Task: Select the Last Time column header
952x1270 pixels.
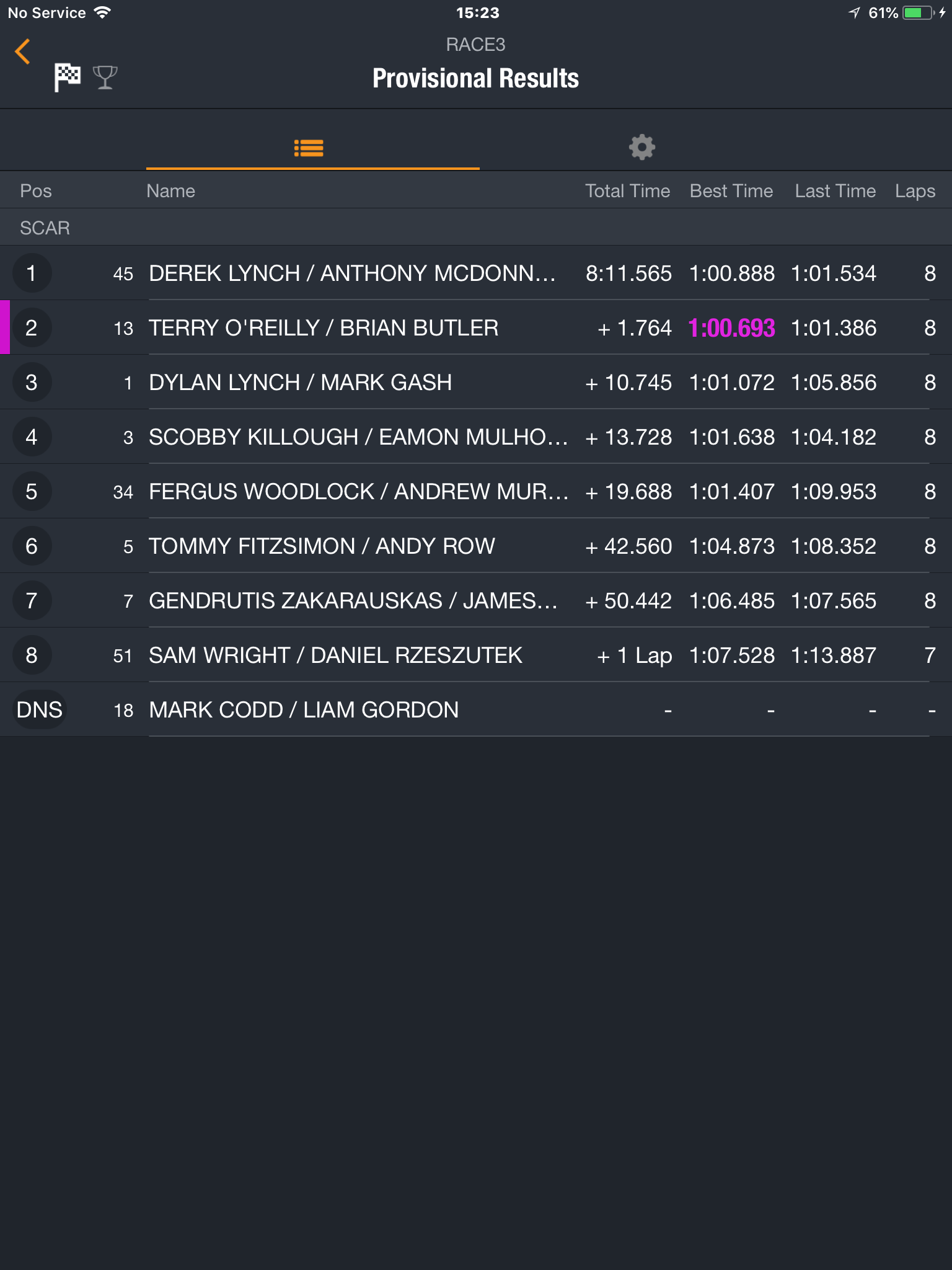Action: click(x=835, y=191)
